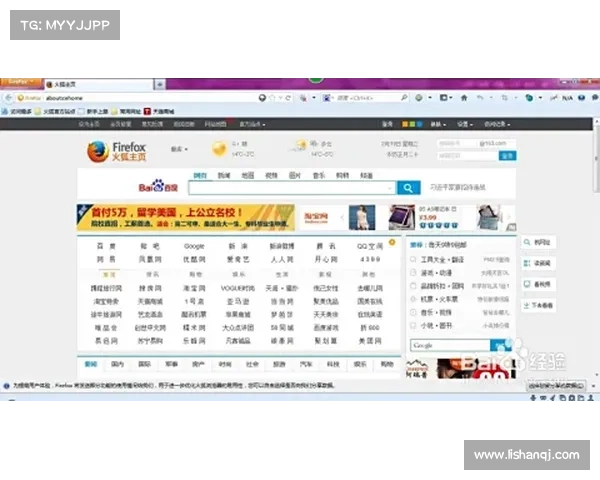Click the address bar showing about:cehome
Image resolution: width=600 pixels, height=480 pixels.
(151, 98)
